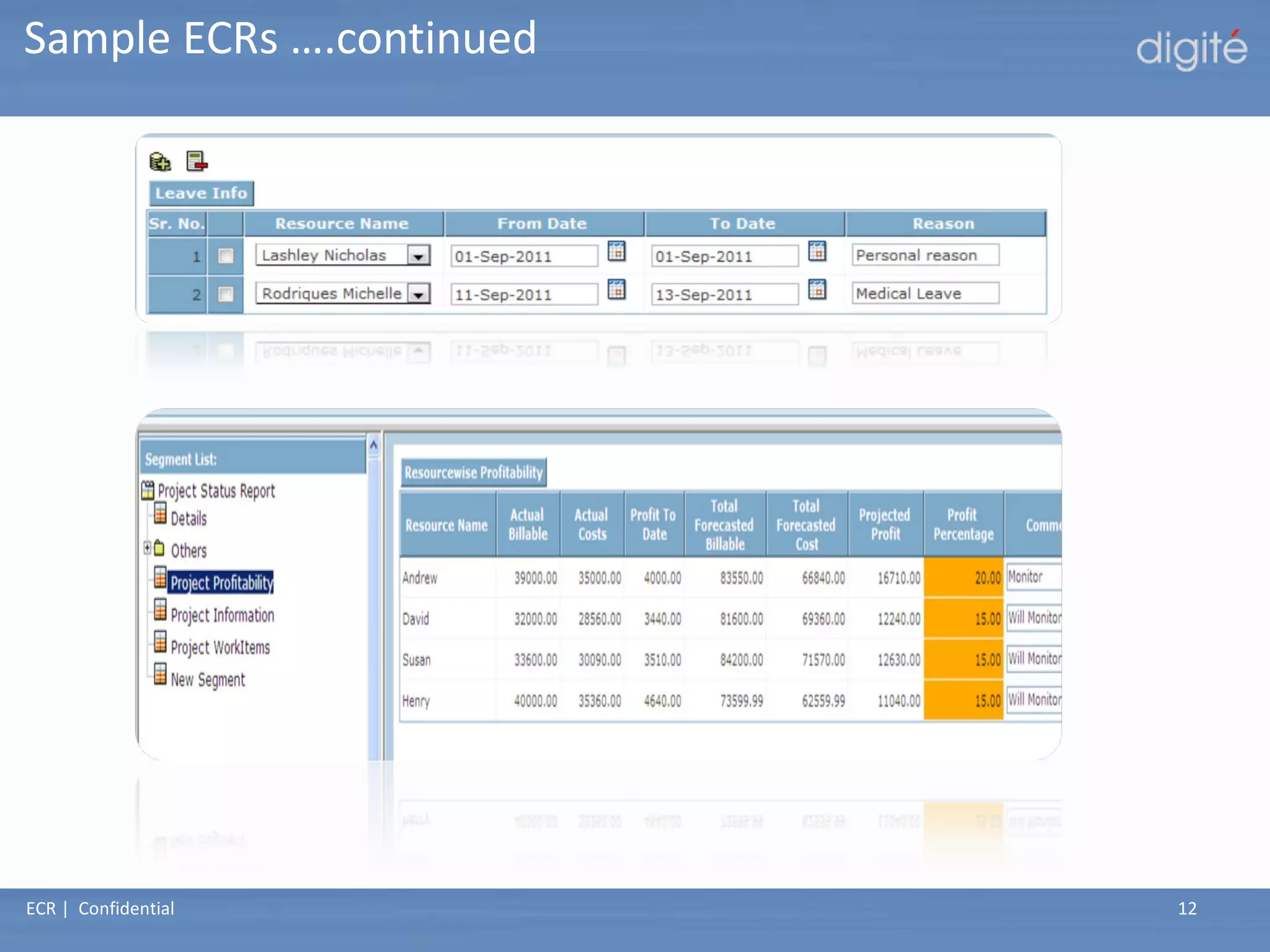Click the Henry resource name cell

pyautogui.click(x=448, y=700)
